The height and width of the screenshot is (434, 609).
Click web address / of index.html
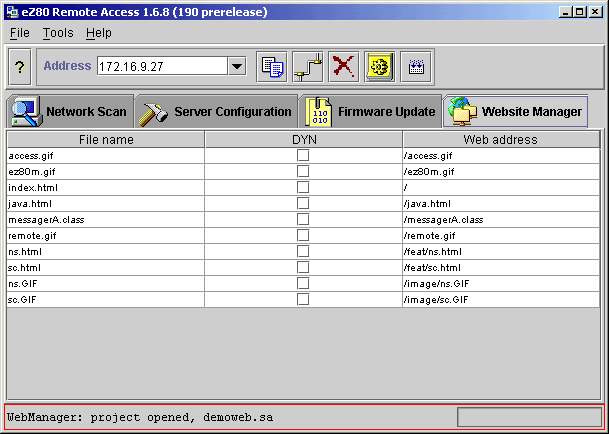405,188
